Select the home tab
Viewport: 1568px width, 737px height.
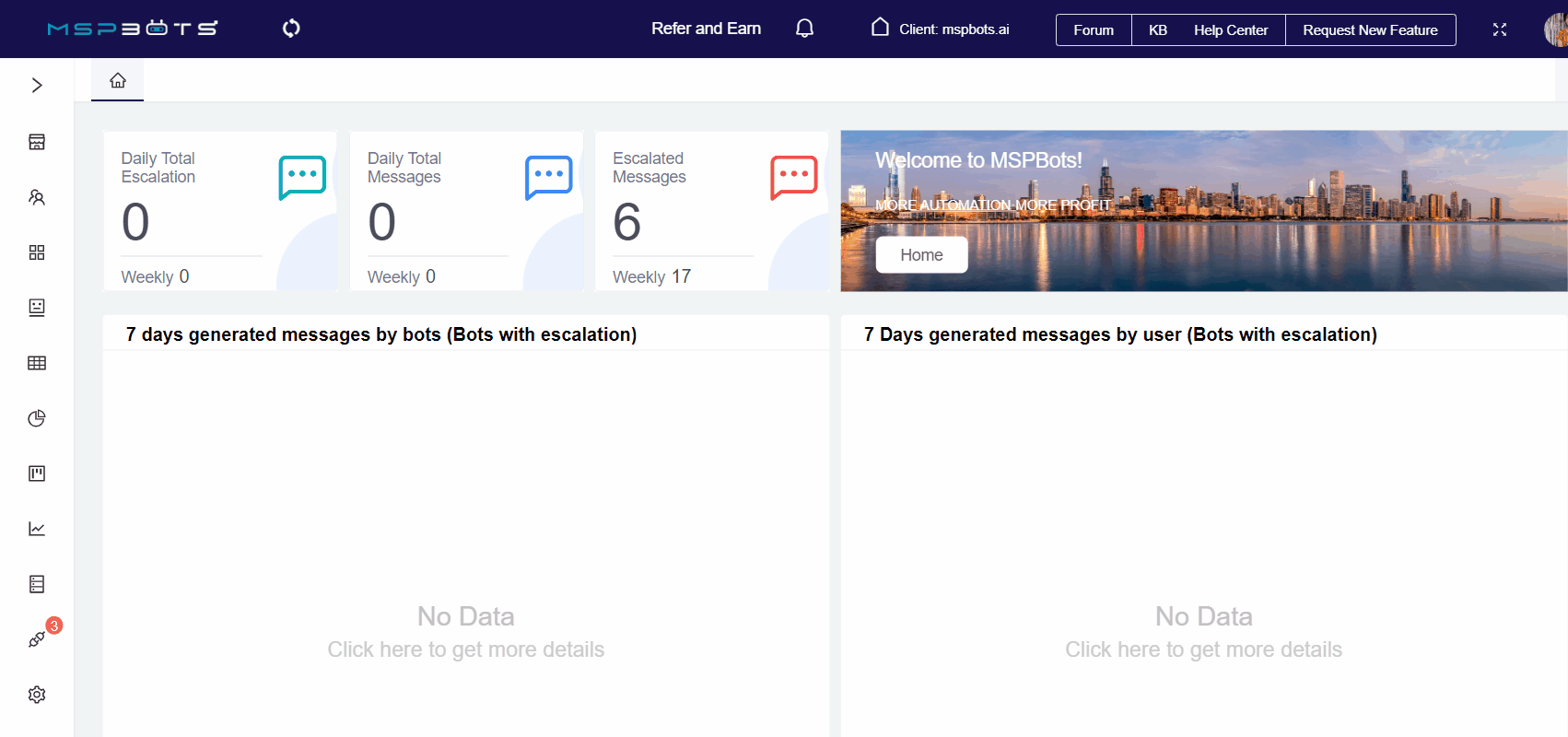point(118,80)
